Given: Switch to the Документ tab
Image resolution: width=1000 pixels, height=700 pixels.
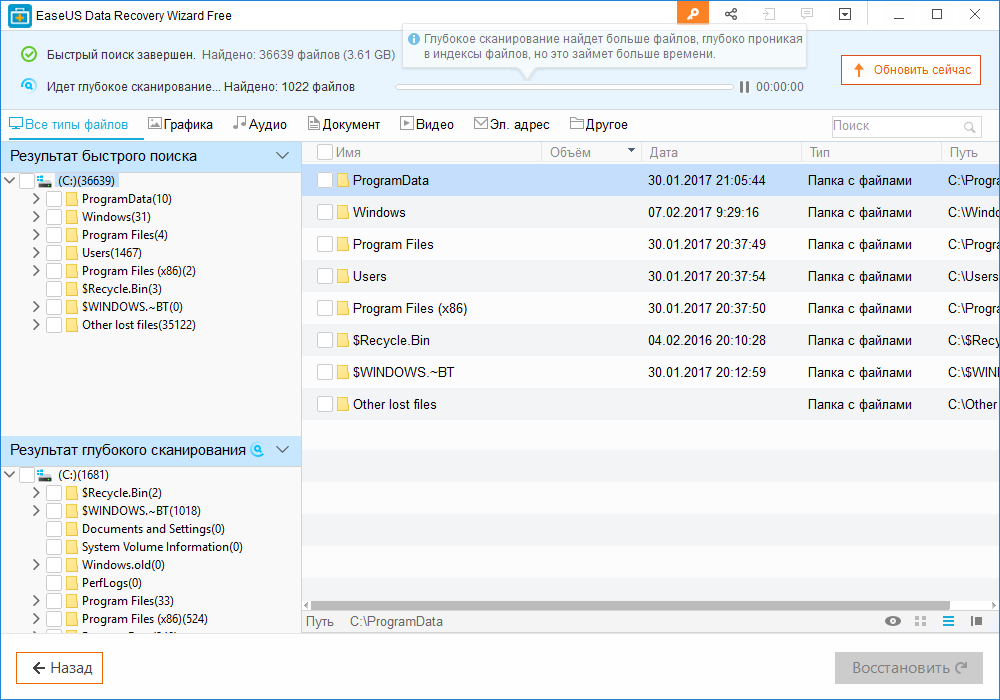Looking at the screenshot, I should (x=344, y=125).
